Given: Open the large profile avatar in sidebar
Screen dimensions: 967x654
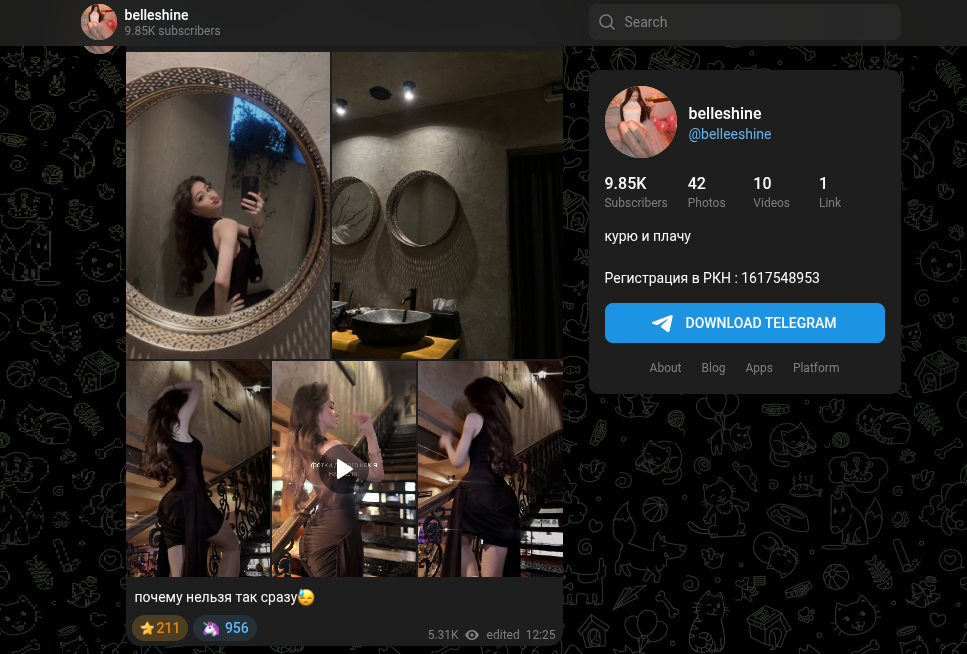Looking at the screenshot, I should point(641,122).
